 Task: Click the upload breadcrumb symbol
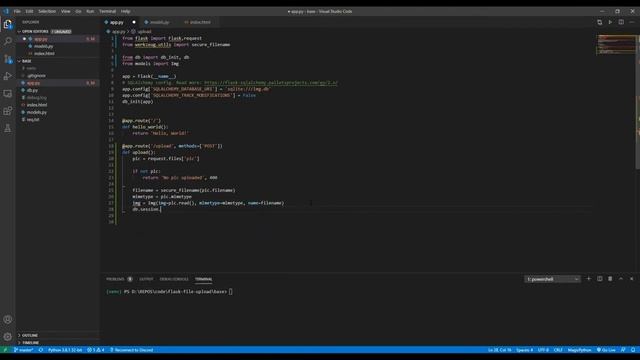(x=141, y=31)
